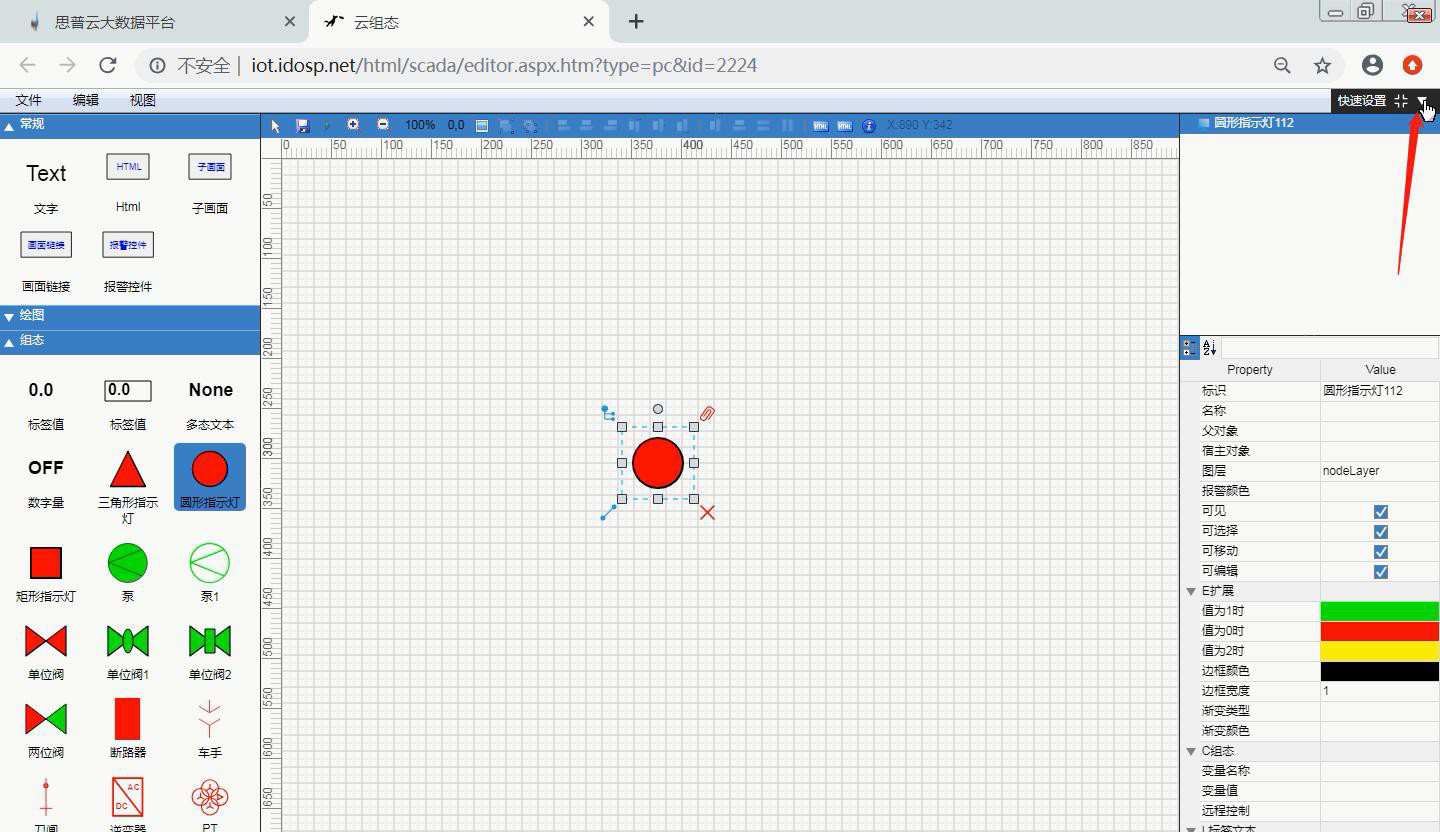Click the blue info icon in toolbar
1440x832 pixels.
(x=868, y=125)
